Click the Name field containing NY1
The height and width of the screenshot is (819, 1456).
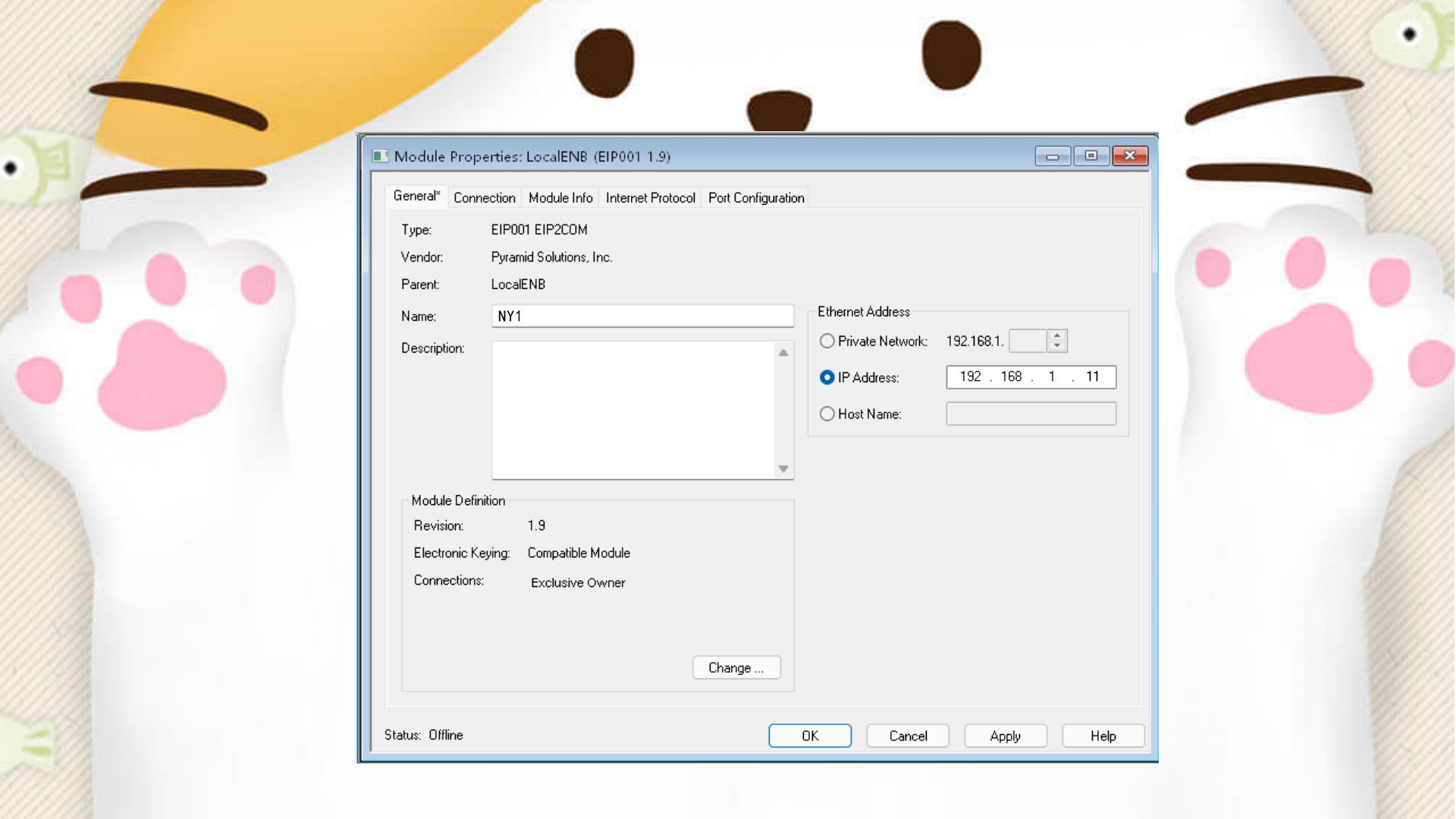(642, 316)
